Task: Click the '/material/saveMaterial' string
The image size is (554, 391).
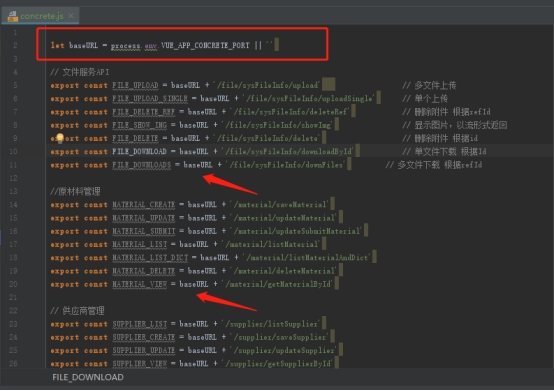Action: 279,205
